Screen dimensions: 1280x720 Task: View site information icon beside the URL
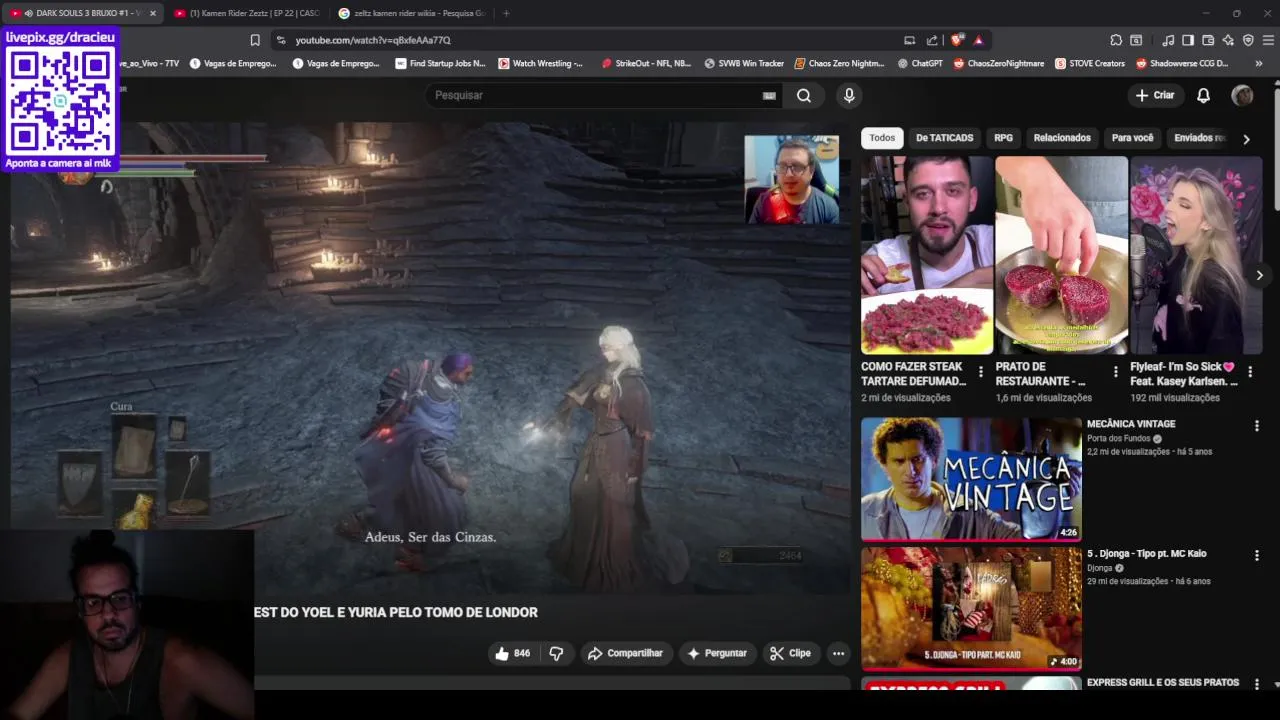pos(281,40)
